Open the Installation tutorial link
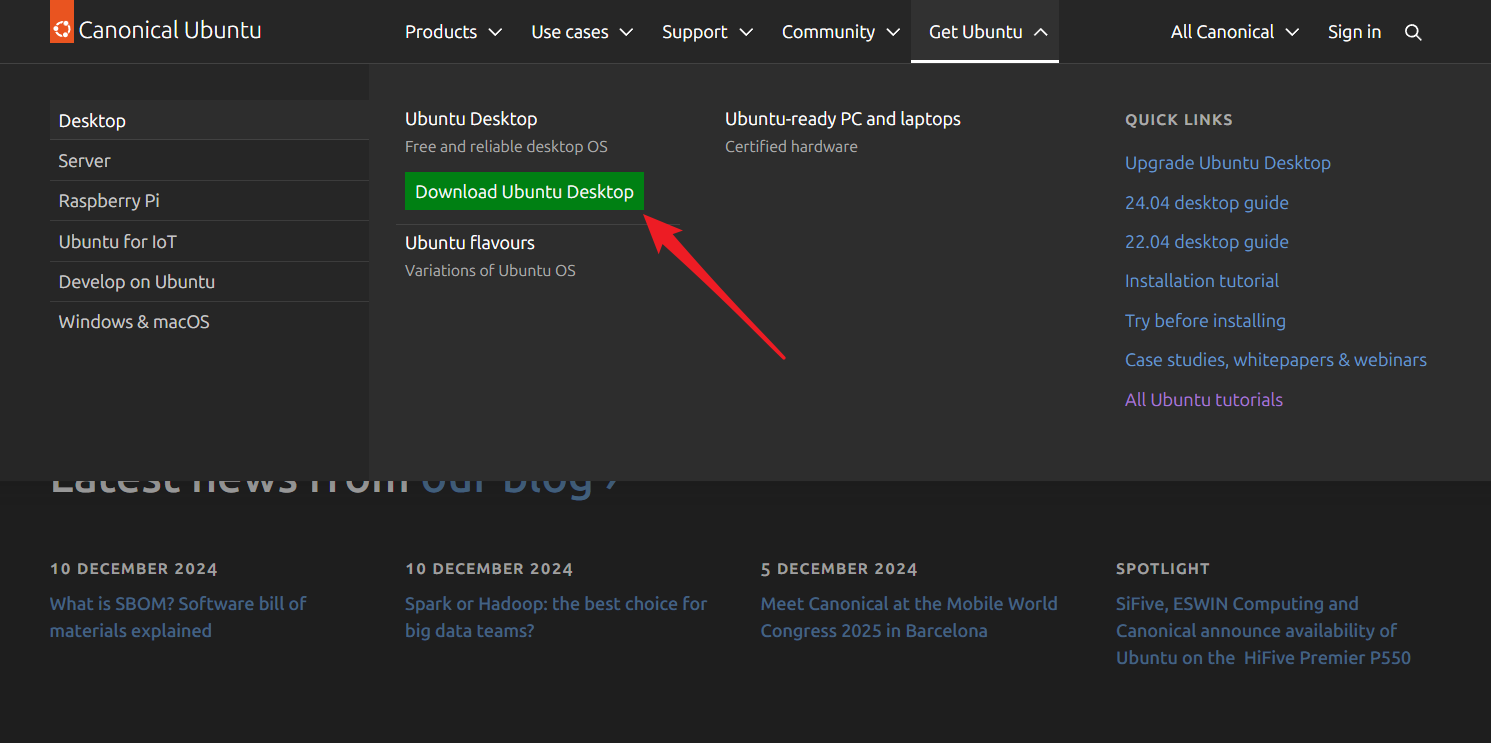The width and height of the screenshot is (1491, 743). tap(1202, 281)
